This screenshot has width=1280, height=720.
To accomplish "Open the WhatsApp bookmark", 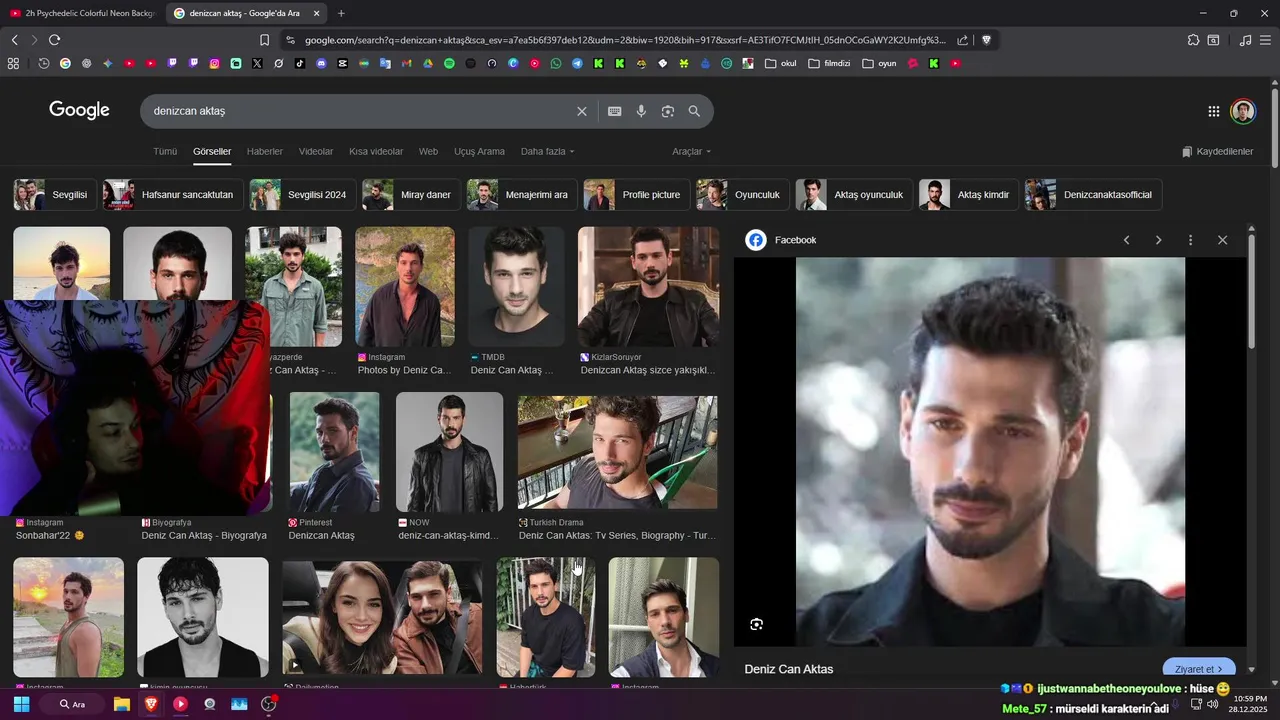I will click(x=556, y=63).
